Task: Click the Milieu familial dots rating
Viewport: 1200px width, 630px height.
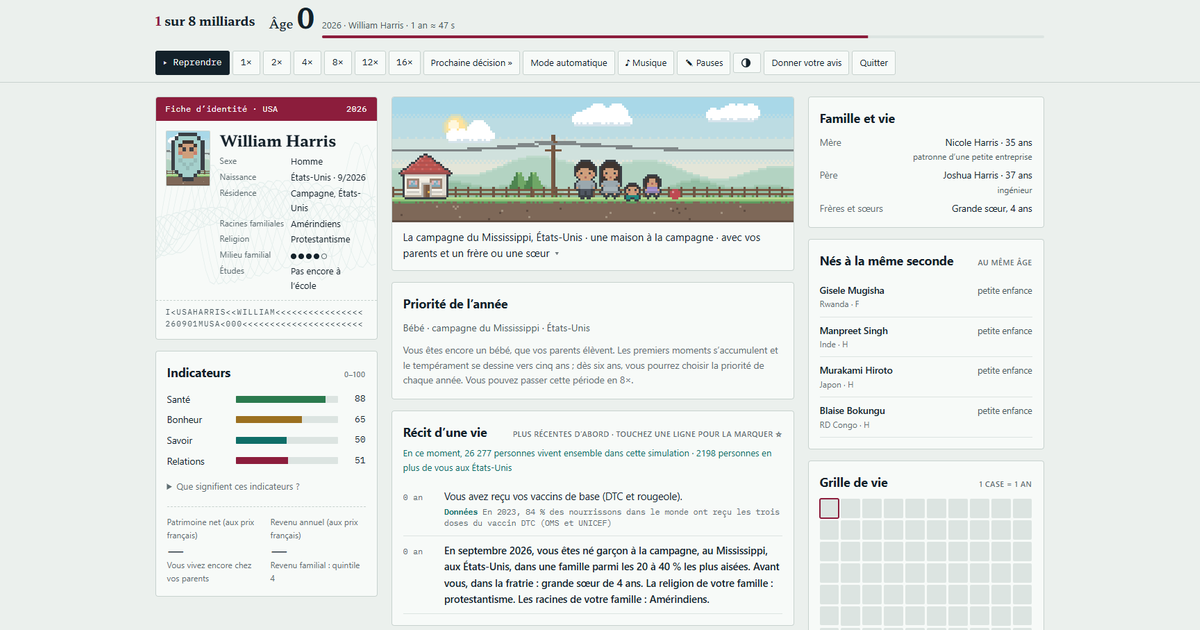Action: (309, 256)
